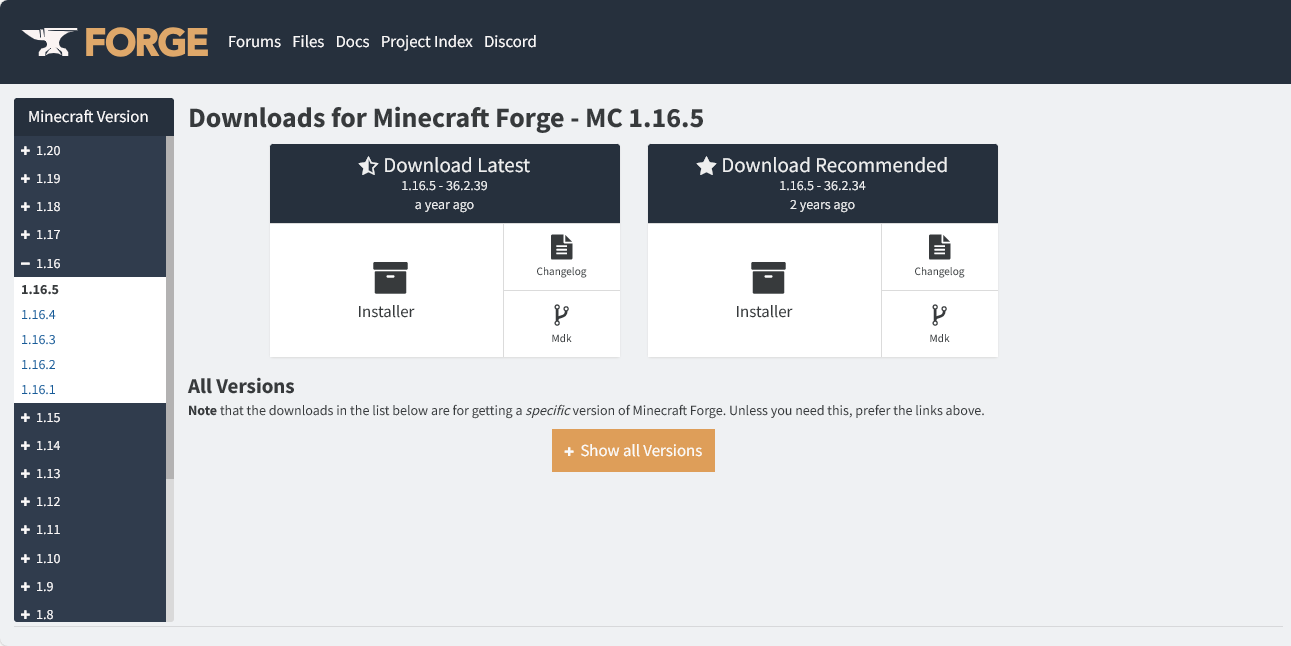The width and height of the screenshot is (1291, 646).
Task: Click the Mdk fork icon under Download Latest
Action: coord(562,316)
